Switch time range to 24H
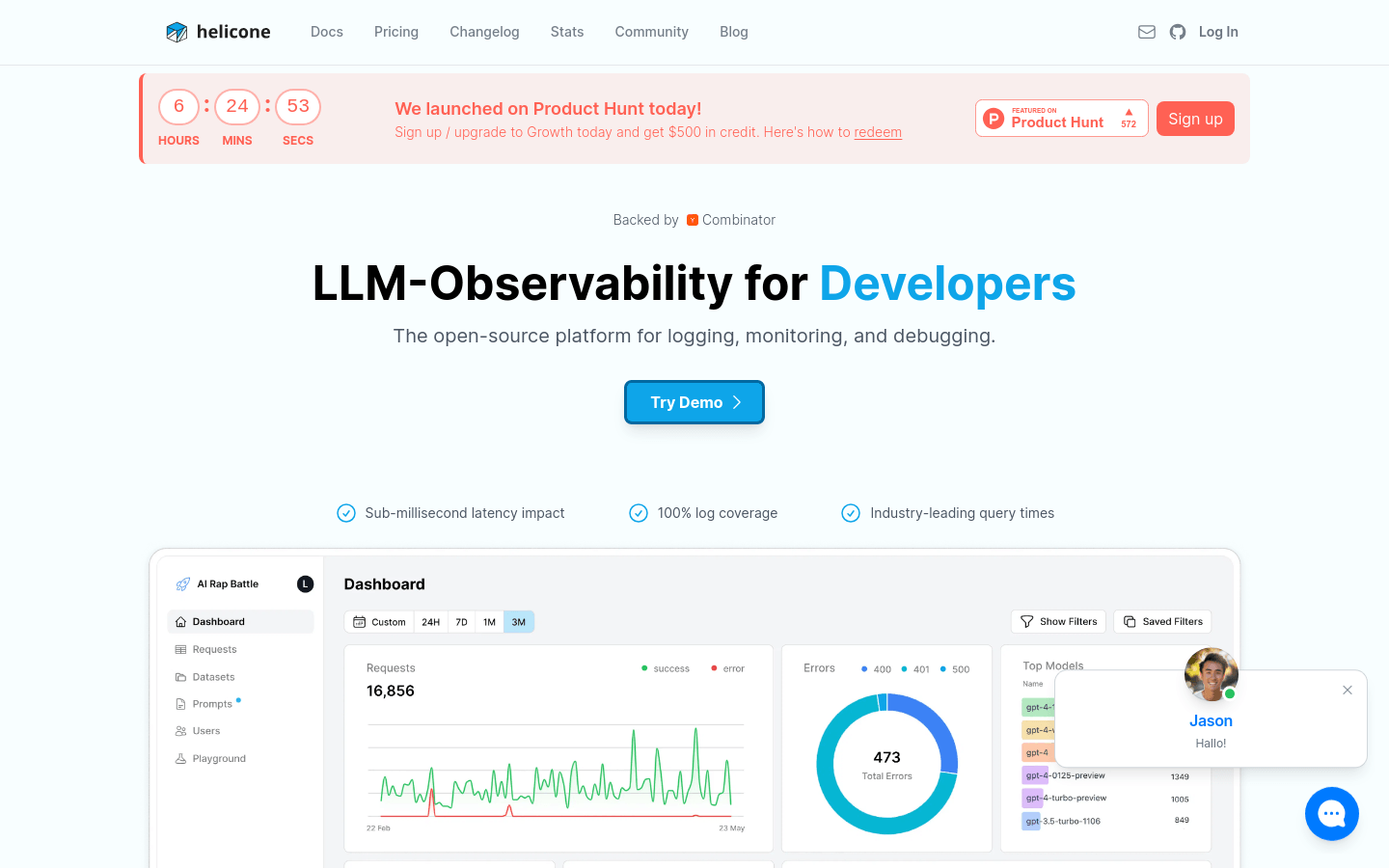The image size is (1389, 868). tap(430, 622)
